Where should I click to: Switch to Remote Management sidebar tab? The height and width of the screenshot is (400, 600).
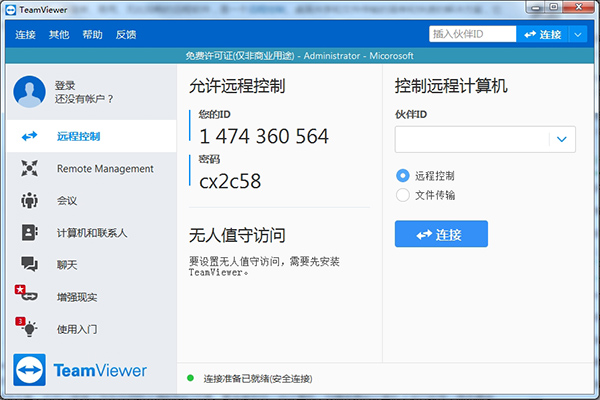91,168
